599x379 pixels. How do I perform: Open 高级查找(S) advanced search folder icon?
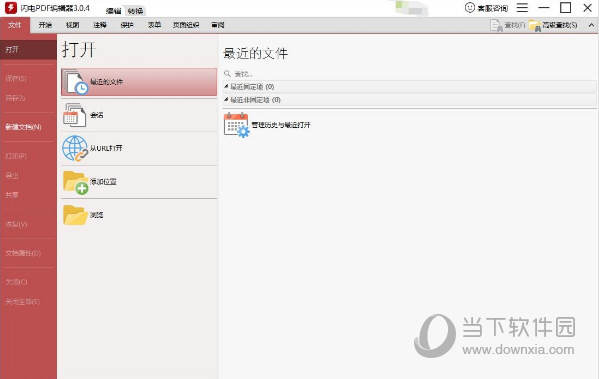point(535,26)
